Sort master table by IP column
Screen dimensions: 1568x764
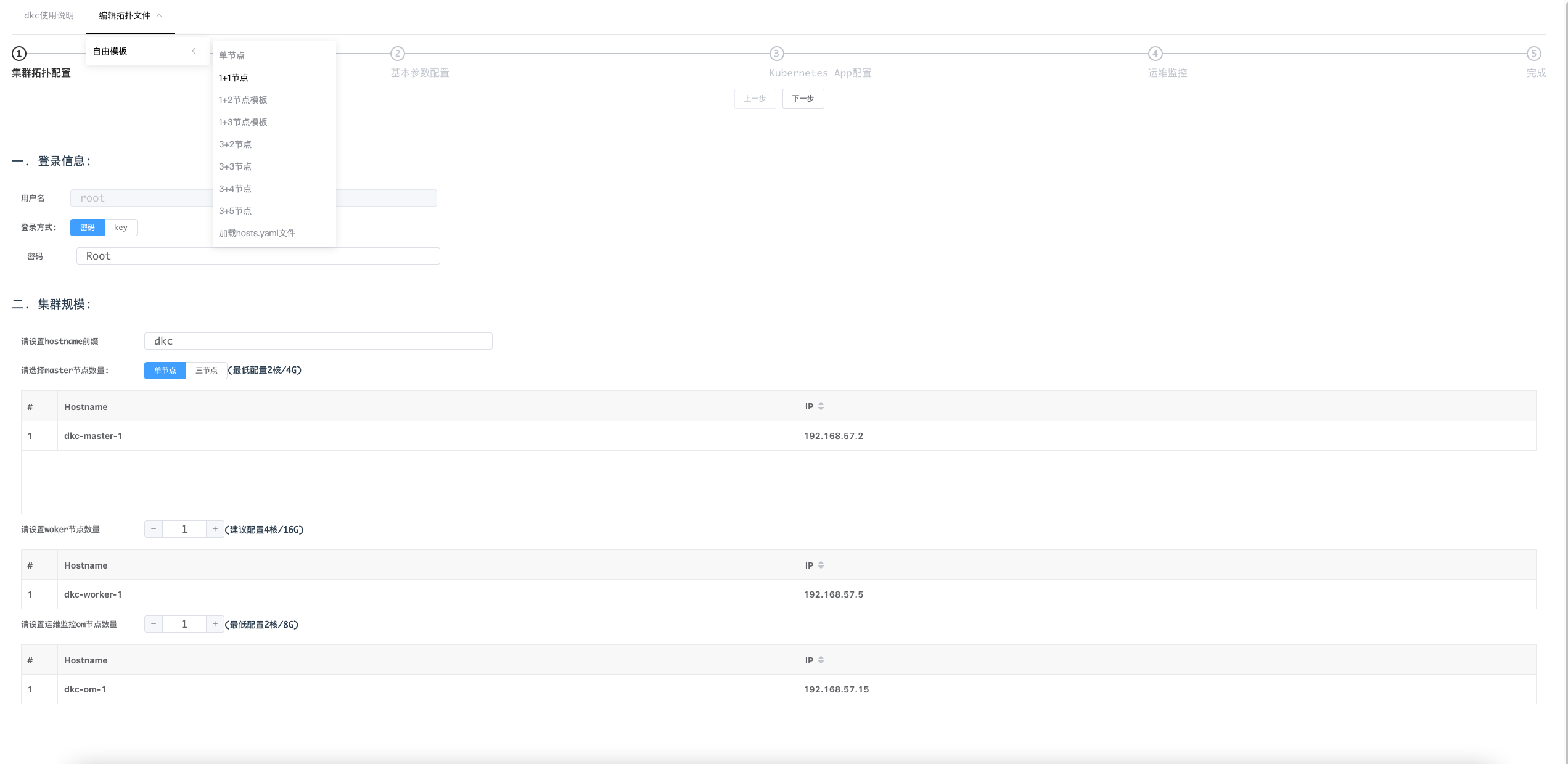(x=821, y=406)
